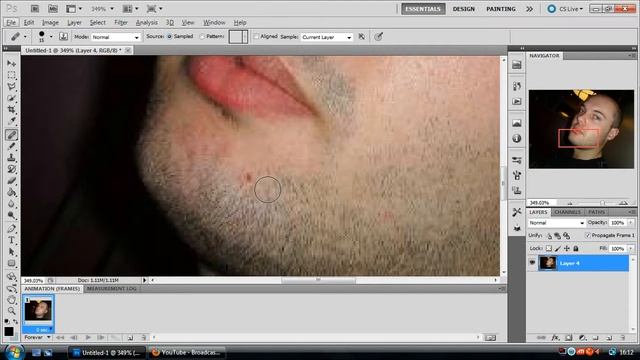This screenshot has width=640, height=360.
Task: Open CS Live
Action: click(x=566, y=9)
